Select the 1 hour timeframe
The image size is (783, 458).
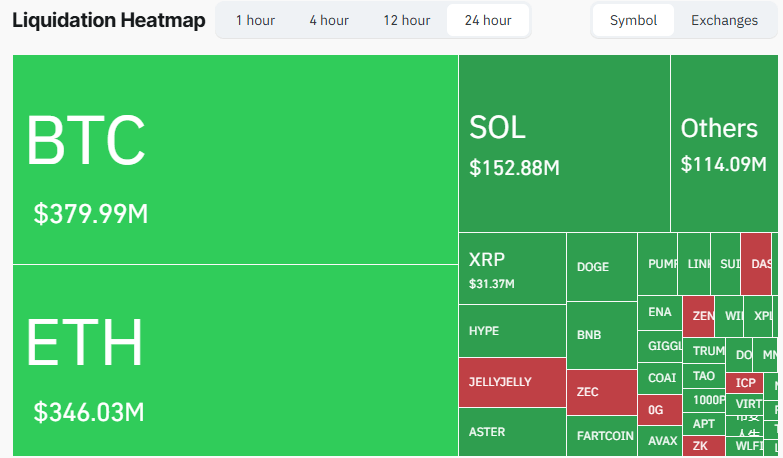coord(255,20)
